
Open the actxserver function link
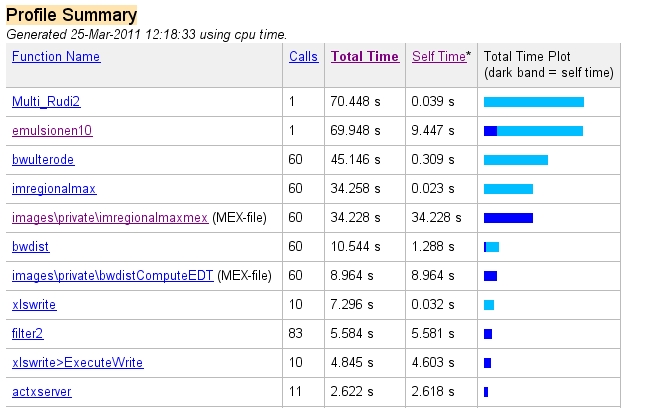pyautogui.click(x=41, y=392)
